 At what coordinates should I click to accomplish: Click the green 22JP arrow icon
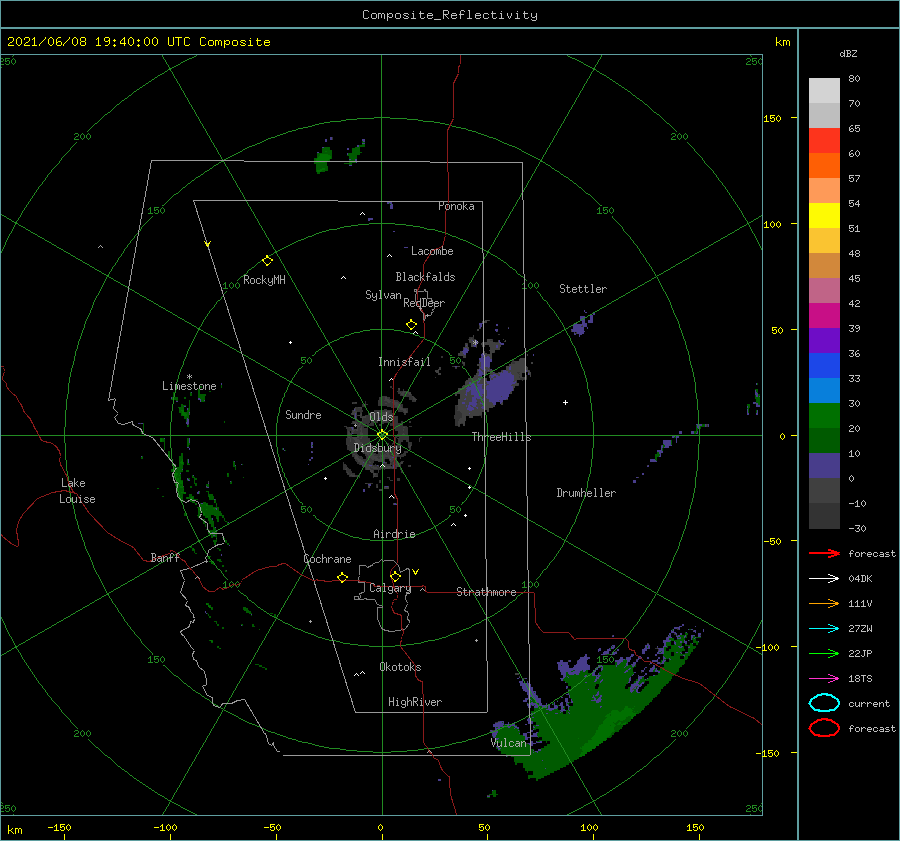pyautogui.click(x=824, y=653)
